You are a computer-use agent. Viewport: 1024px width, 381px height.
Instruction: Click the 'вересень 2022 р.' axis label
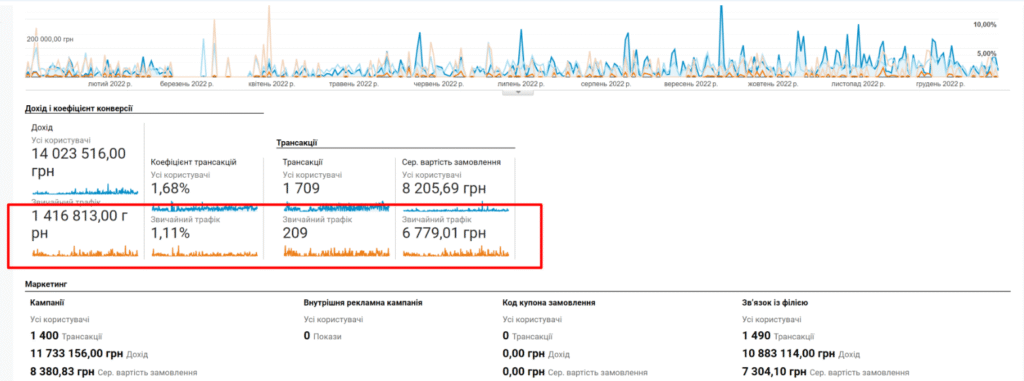coord(692,84)
